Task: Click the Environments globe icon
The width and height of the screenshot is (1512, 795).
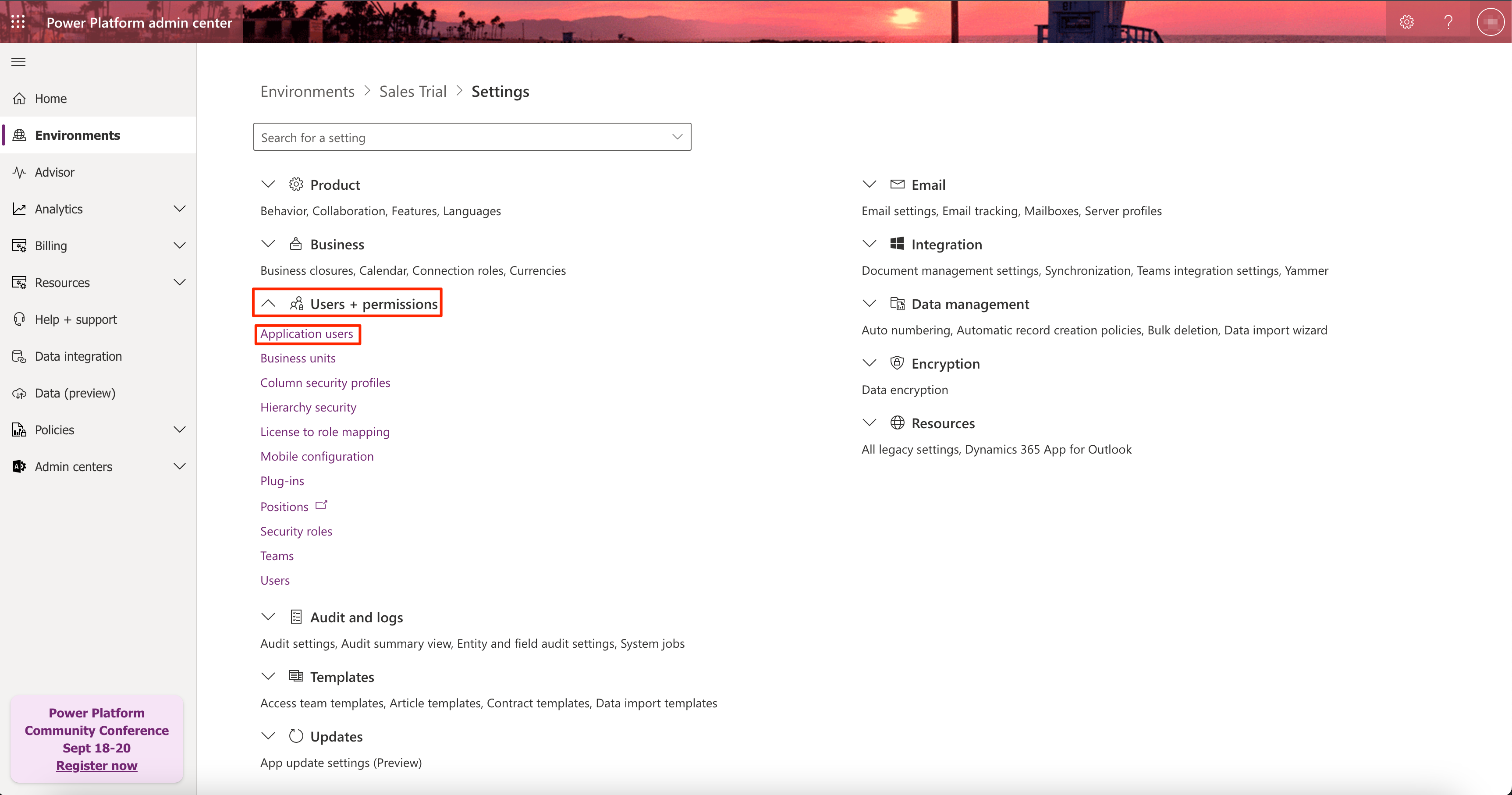Action: click(x=19, y=135)
